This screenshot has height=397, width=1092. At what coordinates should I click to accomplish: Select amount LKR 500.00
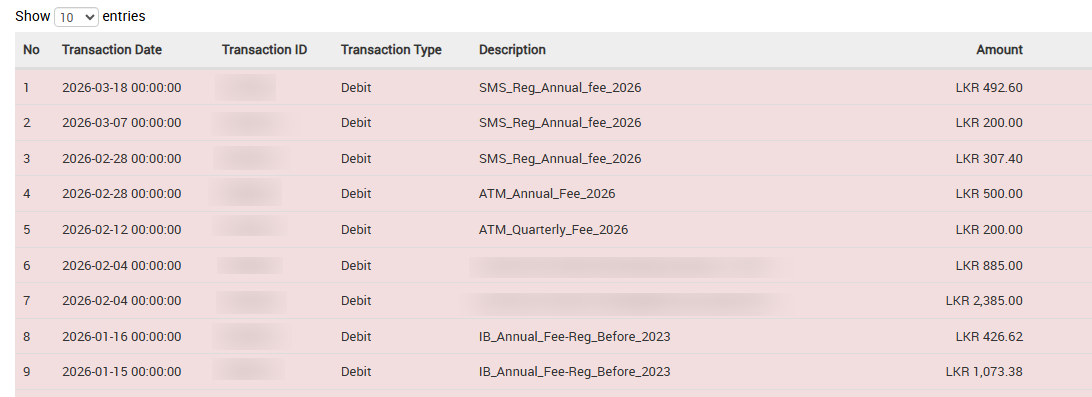(989, 194)
